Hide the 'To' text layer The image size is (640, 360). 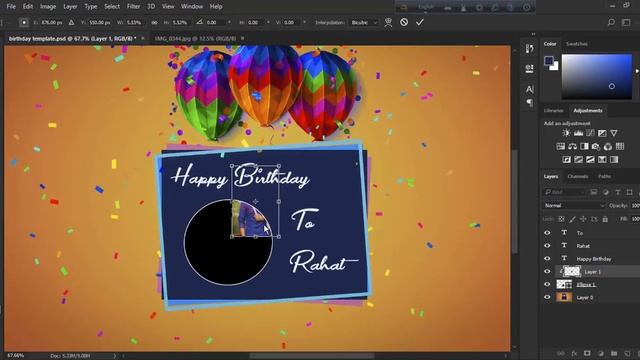[547, 233]
